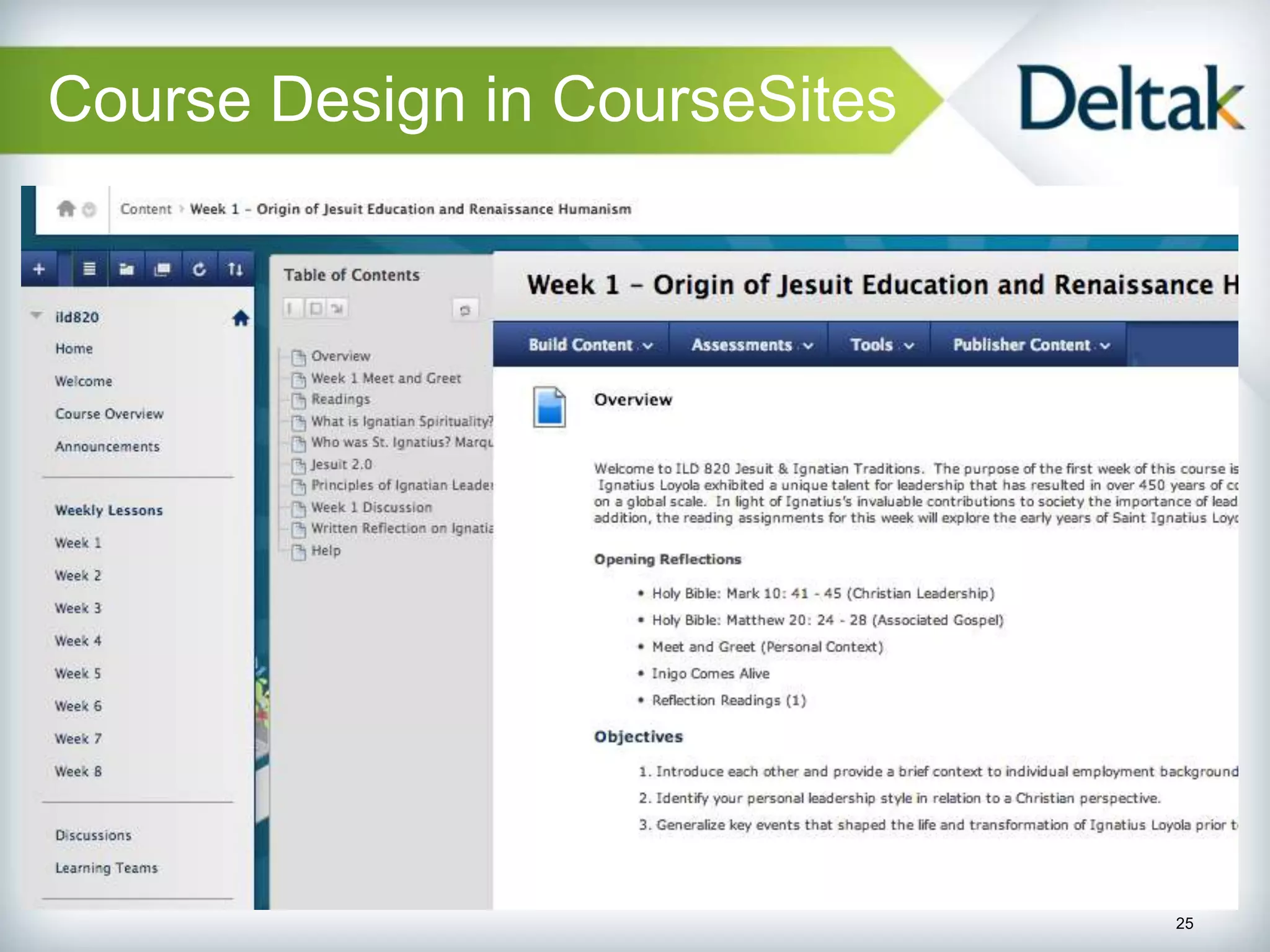1270x952 pixels.
Task: Open the Discussions menu link
Action: pos(93,835)
